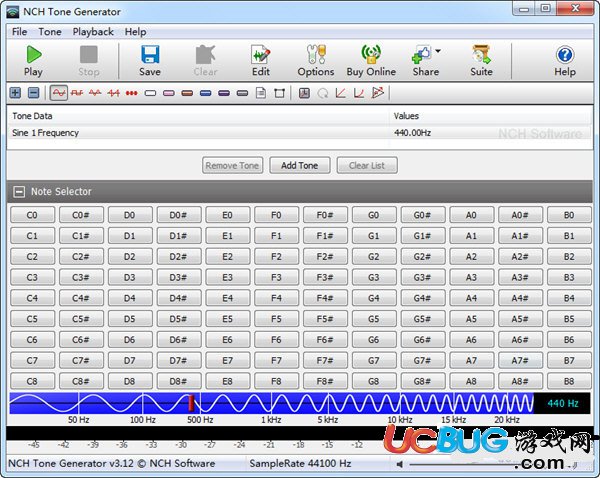The width and height of the screenshot is (600, 478).
Task: Open the File menu
Action: tap(20, 32)
